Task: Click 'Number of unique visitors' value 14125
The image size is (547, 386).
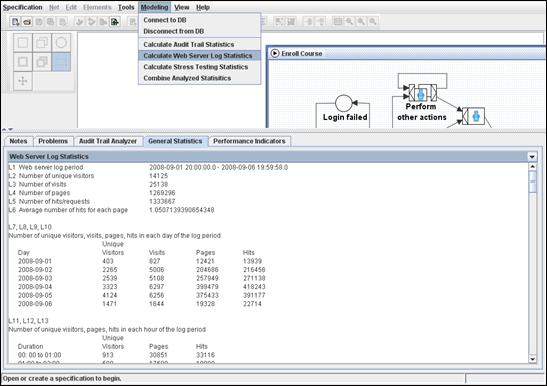Action: (158, 176)
